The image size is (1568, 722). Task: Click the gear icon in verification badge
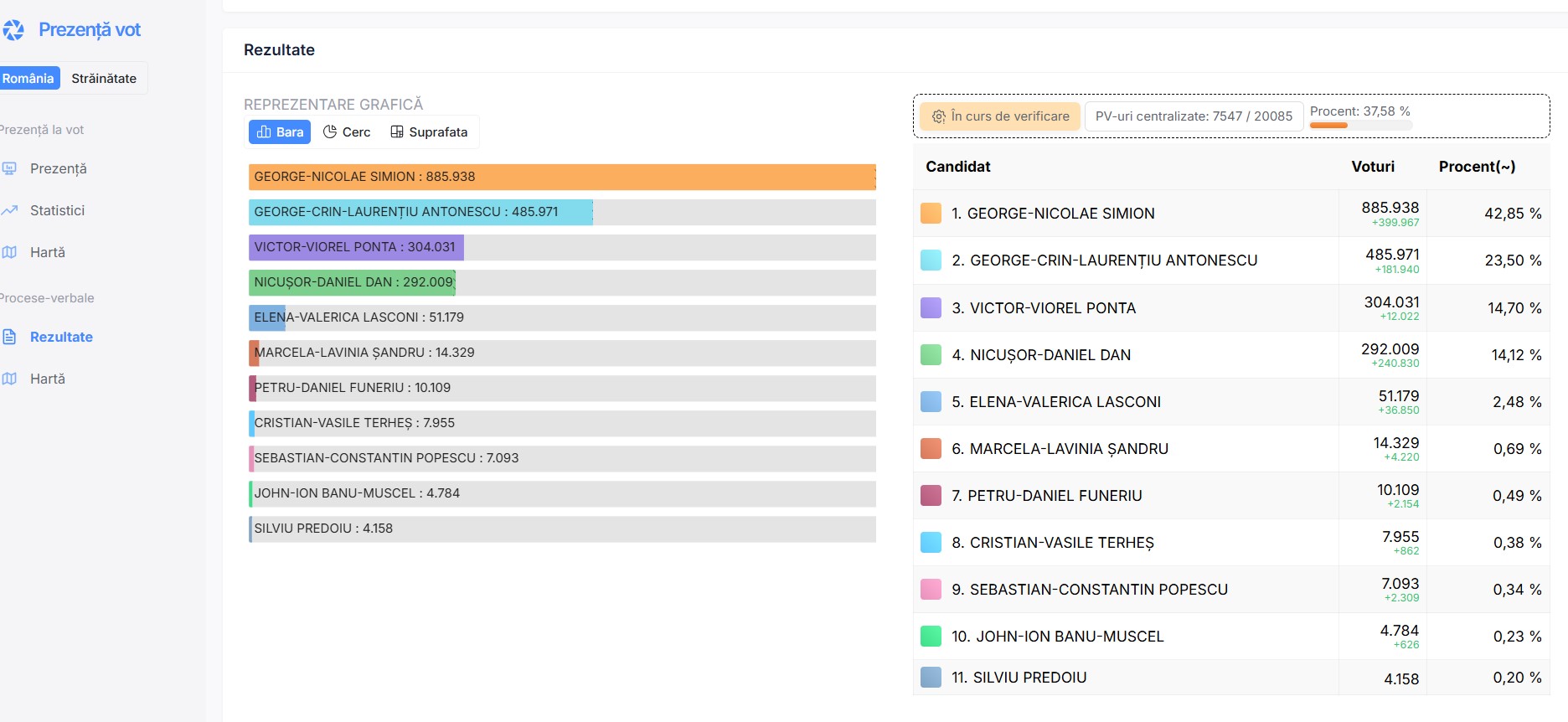[939, 116]
